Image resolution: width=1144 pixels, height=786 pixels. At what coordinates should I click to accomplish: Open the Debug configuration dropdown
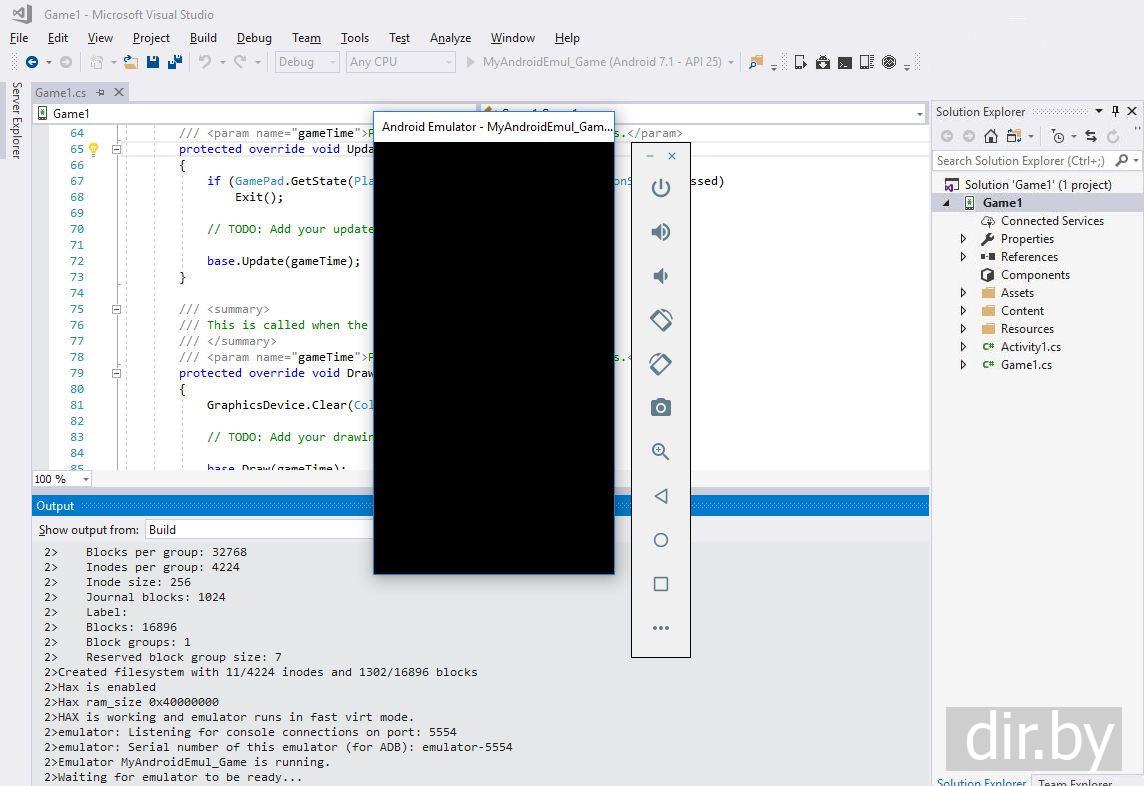307,62
